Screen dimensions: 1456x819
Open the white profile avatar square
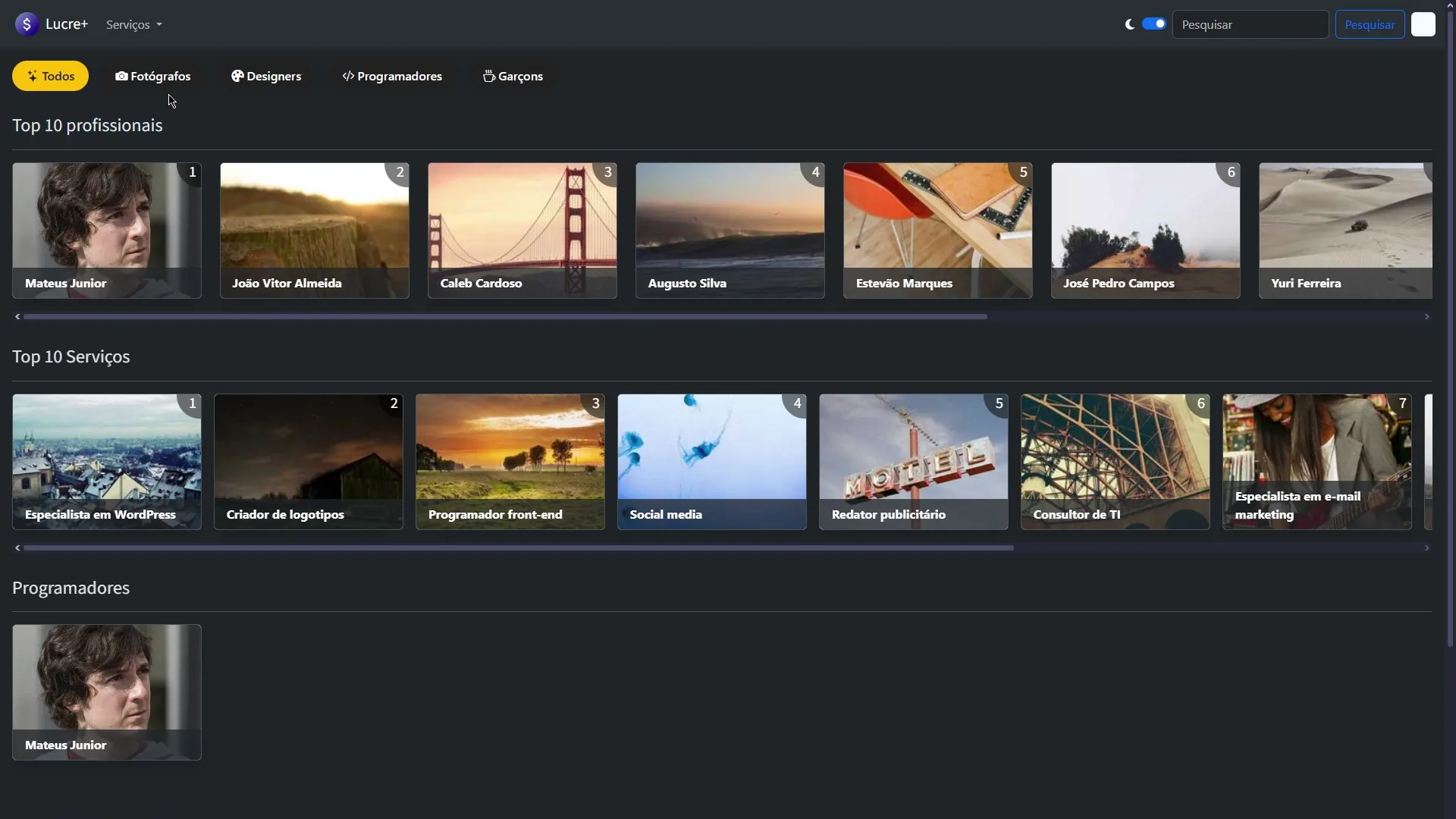(1423, 24)
